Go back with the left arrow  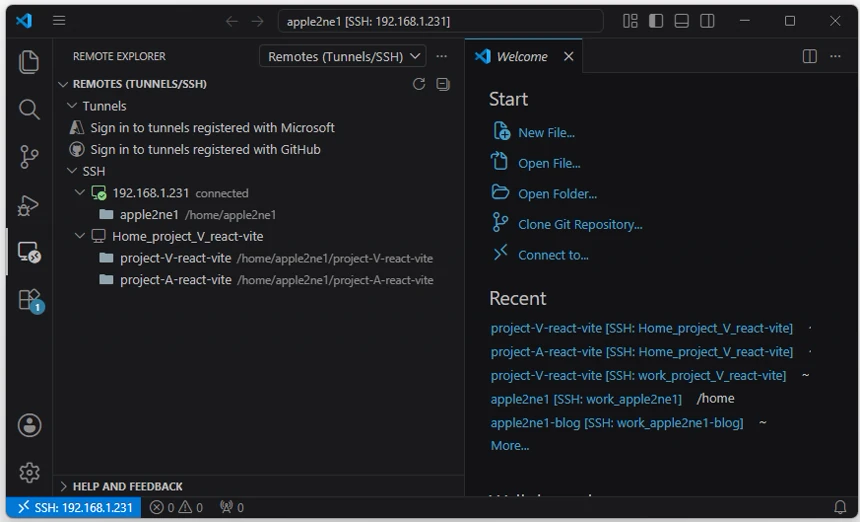232,21
